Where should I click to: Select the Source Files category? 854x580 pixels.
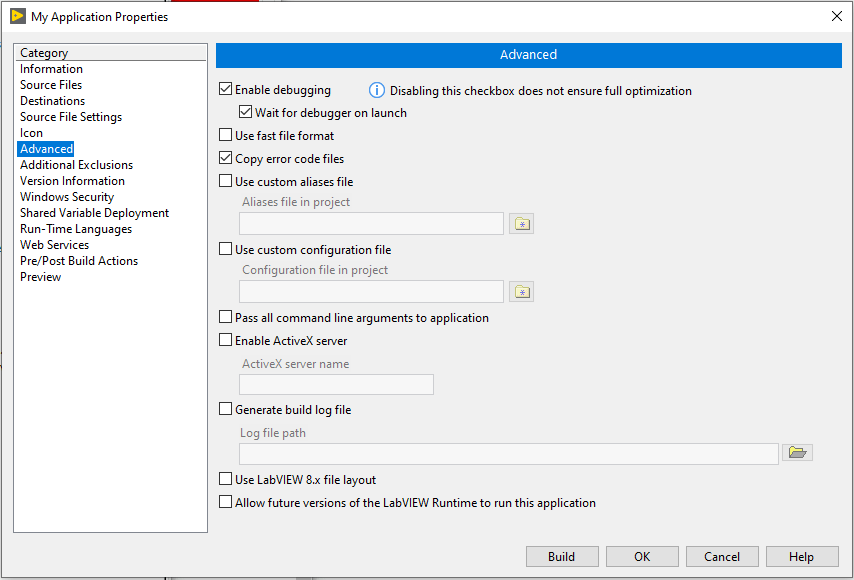[51, 84]
